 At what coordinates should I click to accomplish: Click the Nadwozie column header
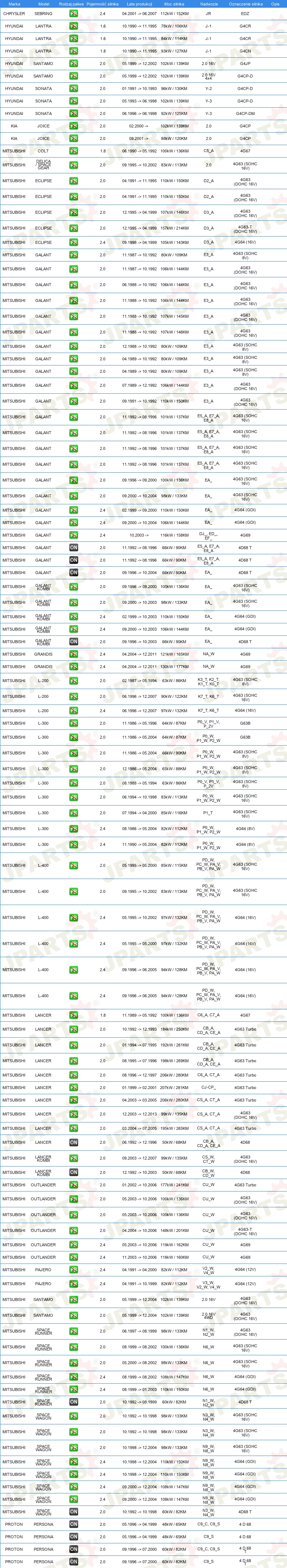[208, 4]
